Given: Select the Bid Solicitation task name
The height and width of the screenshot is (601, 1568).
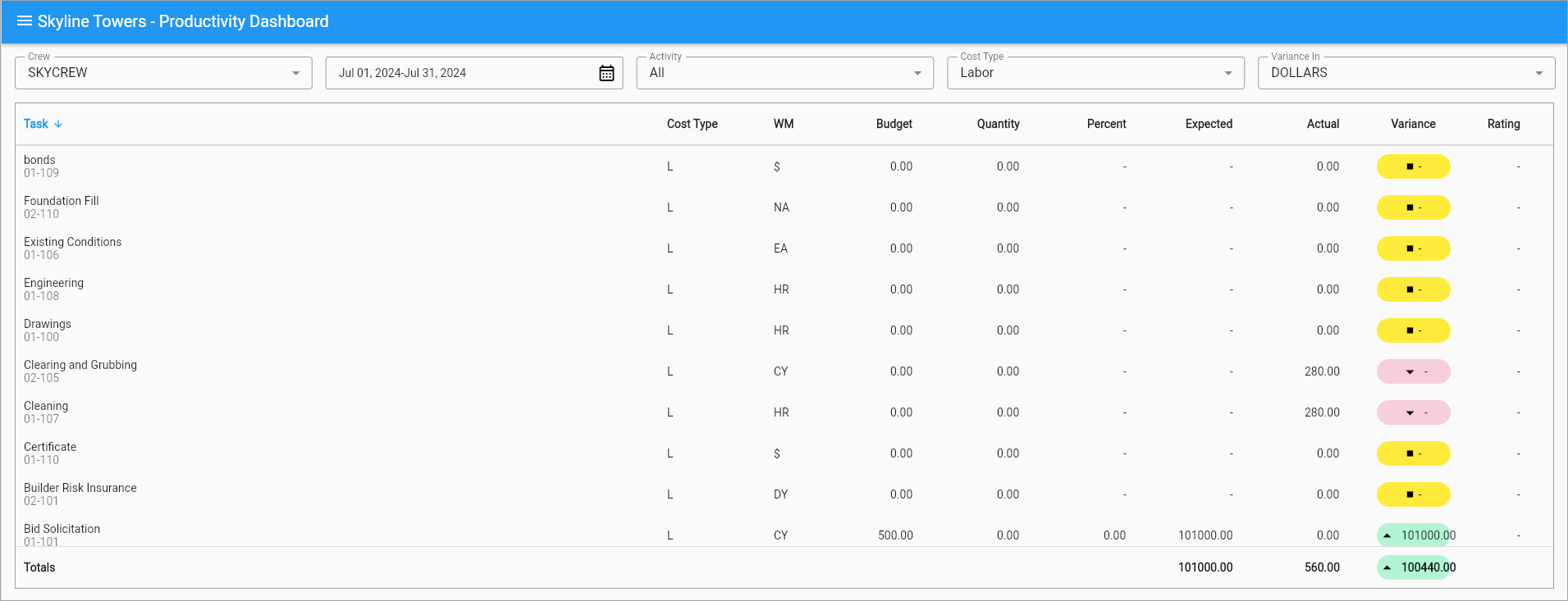Looking at the screenshot, I should (x=62, y=529).
